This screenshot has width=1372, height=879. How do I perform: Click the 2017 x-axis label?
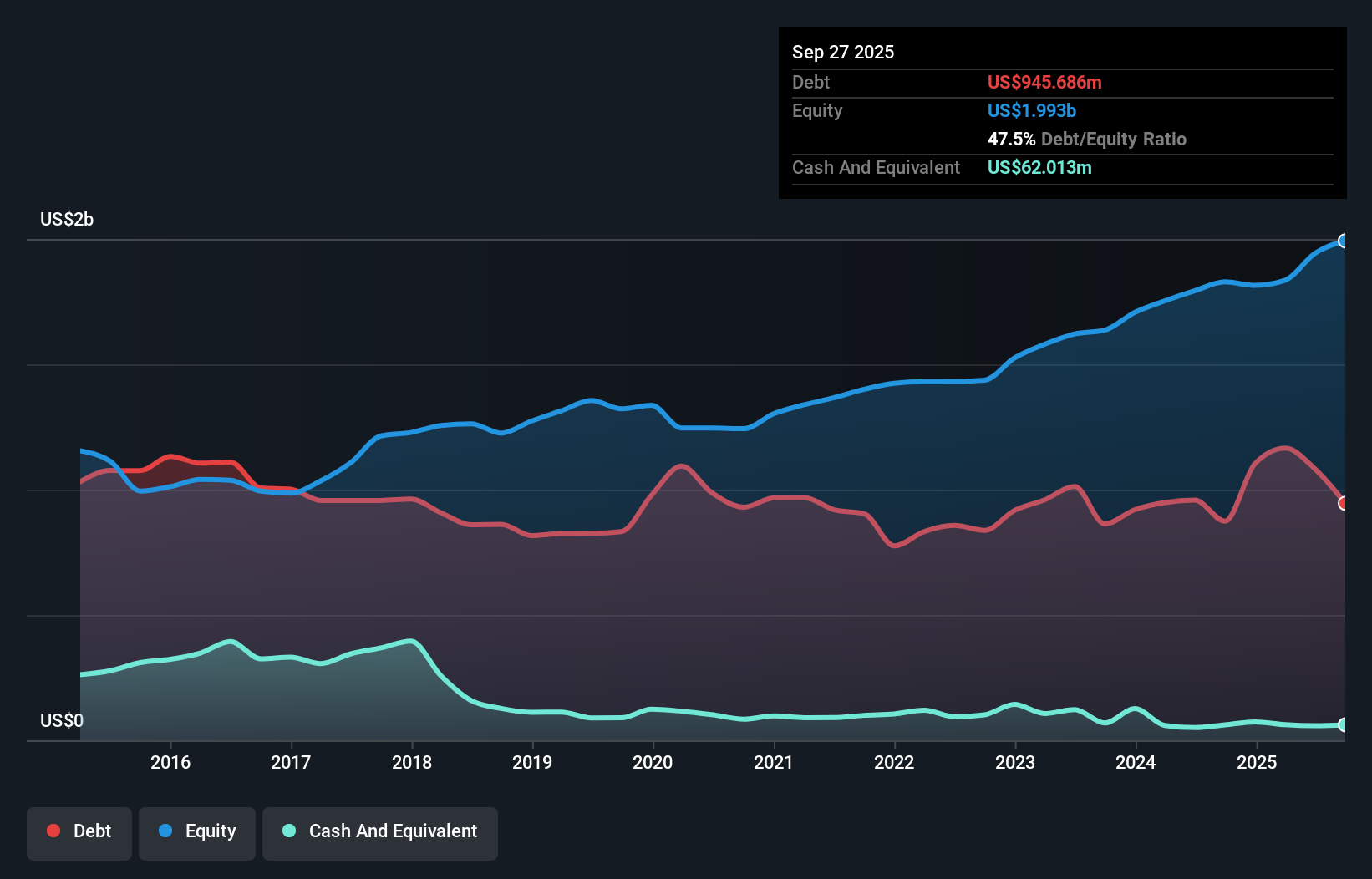tap(291, 762)
